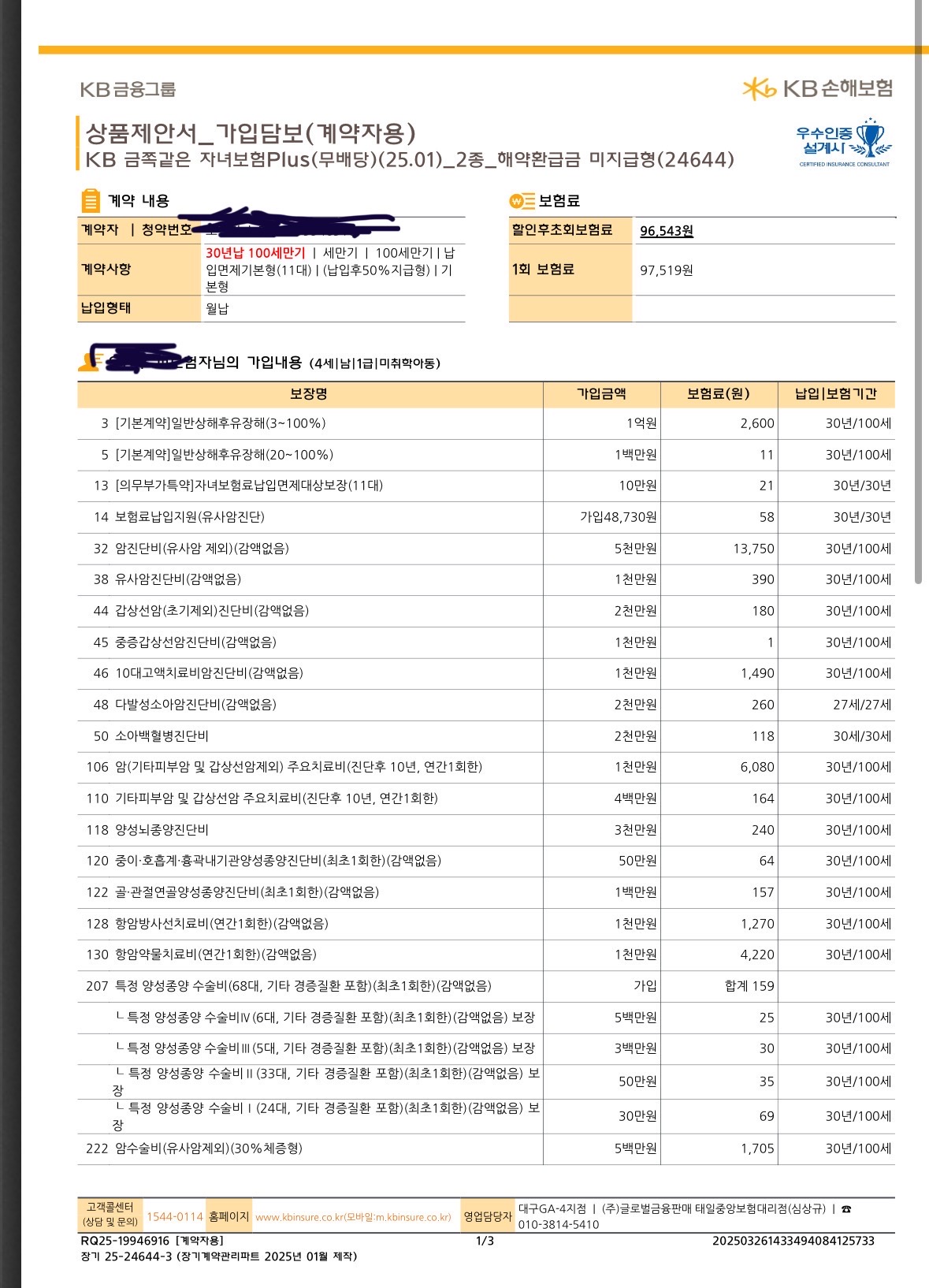
Task: Click sub-row 특정 양성종양 수술비Ⅲ(5대)
Action: pyautogui.click(x=486, y=1048)
